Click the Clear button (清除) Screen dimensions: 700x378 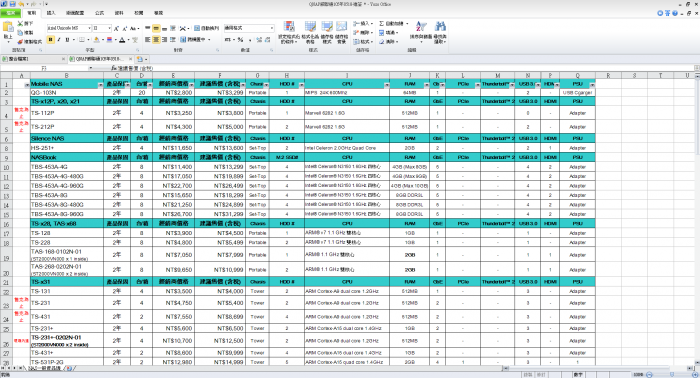click(388, 42)
